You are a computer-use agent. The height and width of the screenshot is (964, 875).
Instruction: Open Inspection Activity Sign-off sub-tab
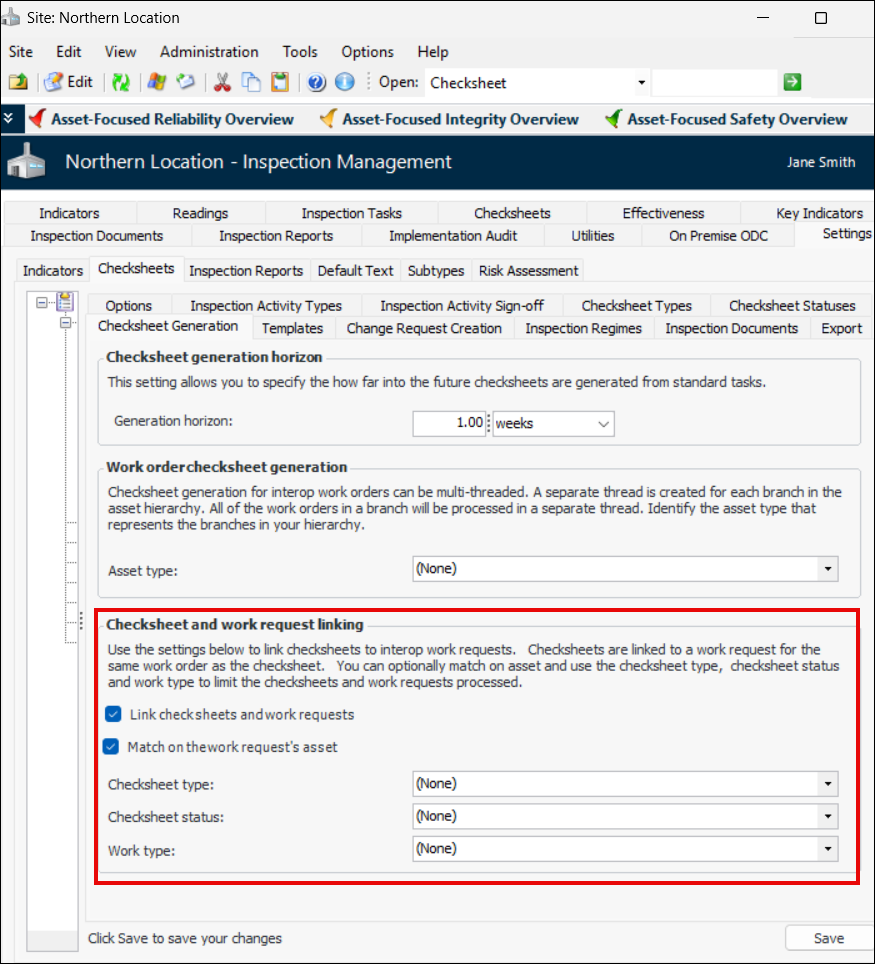pos(462,306)
